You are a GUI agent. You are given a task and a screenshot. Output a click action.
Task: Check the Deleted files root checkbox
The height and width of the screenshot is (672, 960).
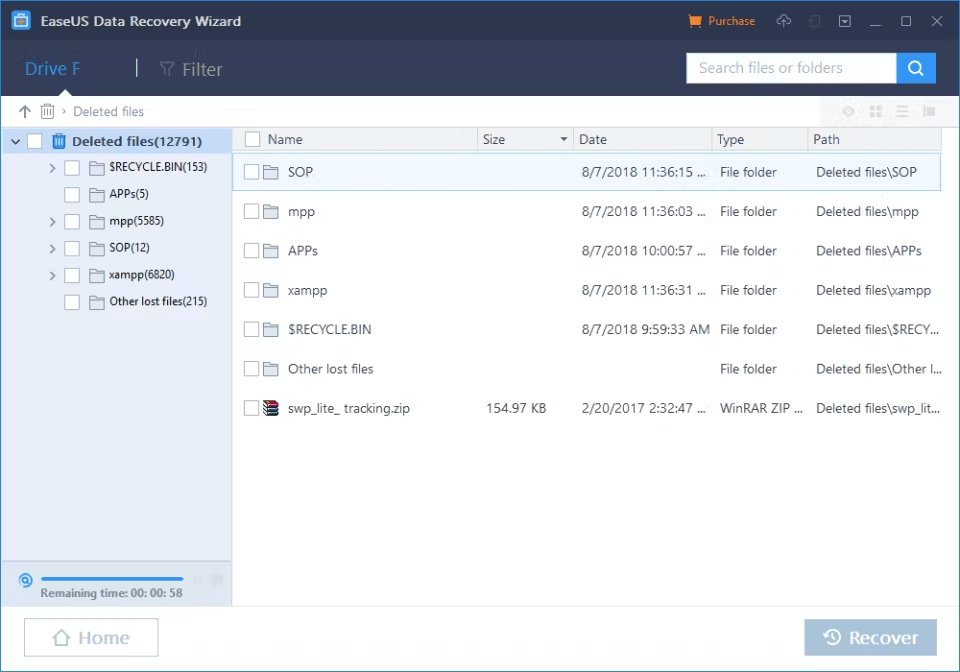click(35, 141)
